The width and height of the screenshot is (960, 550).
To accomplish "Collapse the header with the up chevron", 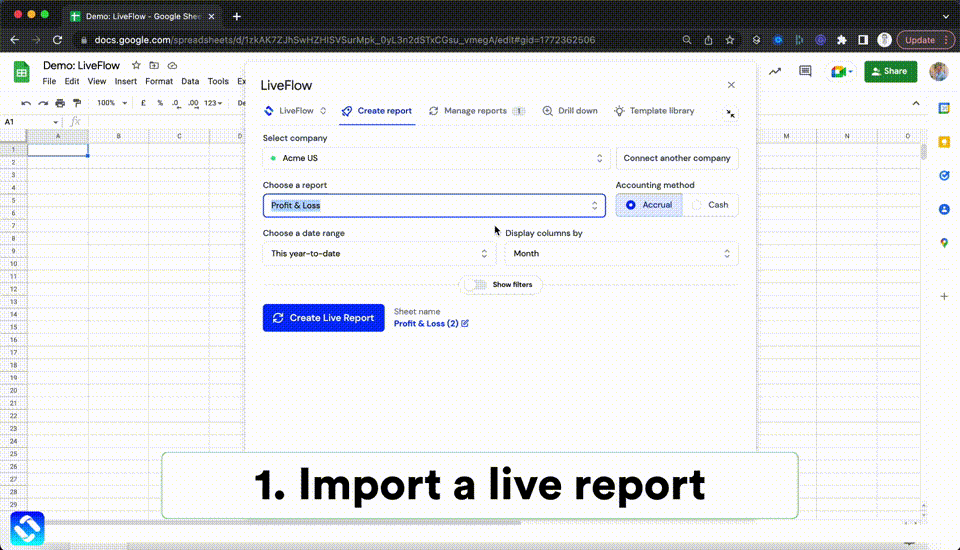I will click(916, 103).
